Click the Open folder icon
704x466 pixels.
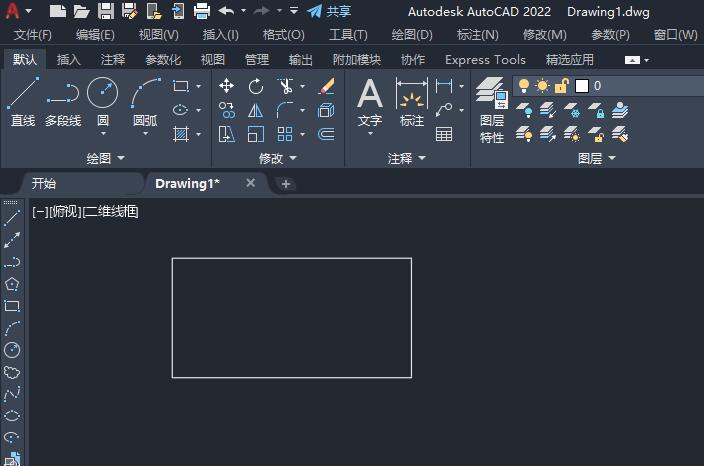[x=81, y=11]
